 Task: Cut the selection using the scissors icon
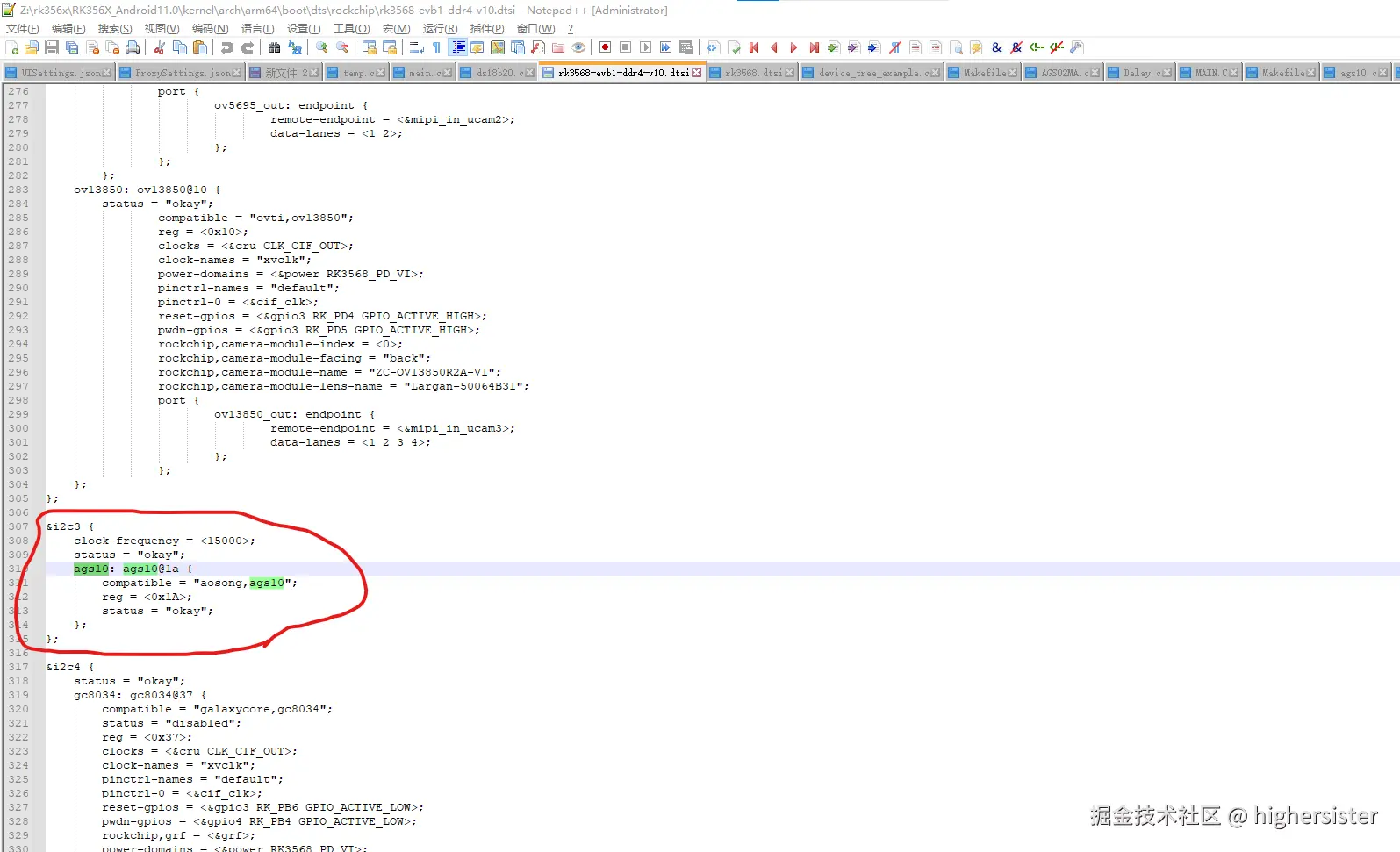(x=160, y=47)
